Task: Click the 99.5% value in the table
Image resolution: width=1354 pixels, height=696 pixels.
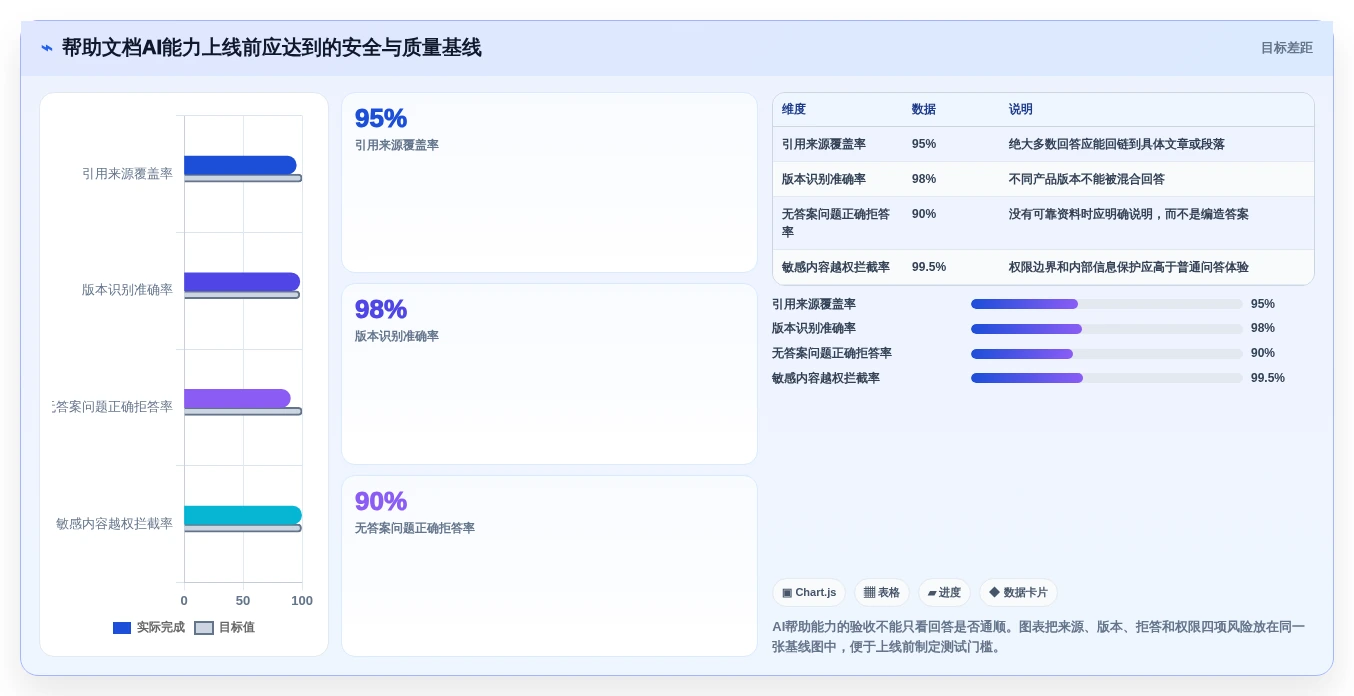Action: tap(929, 267)
